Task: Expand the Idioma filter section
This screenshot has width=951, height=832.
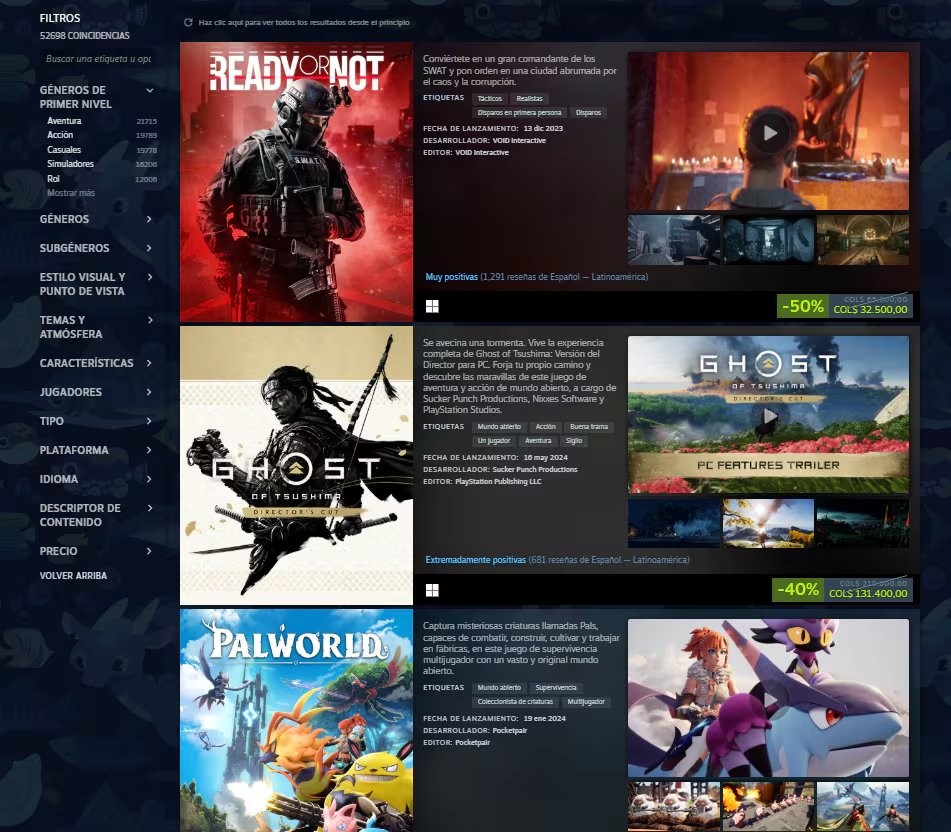Action: [x=149, y=479]
